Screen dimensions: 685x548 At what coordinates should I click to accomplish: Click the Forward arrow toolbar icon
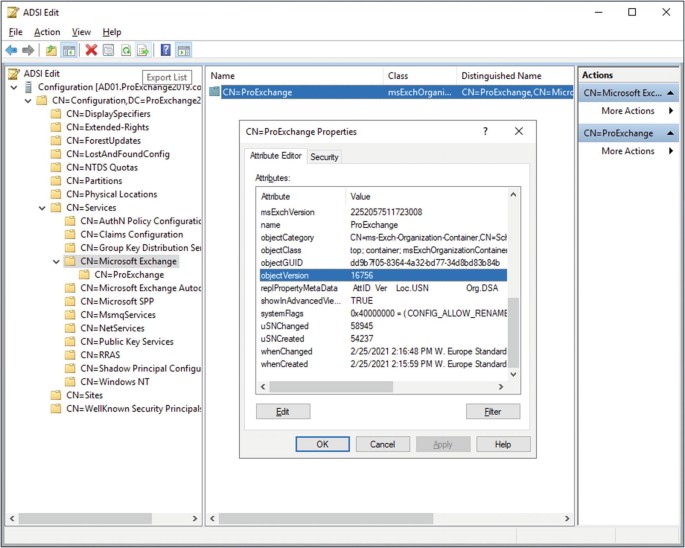(28, 50)
